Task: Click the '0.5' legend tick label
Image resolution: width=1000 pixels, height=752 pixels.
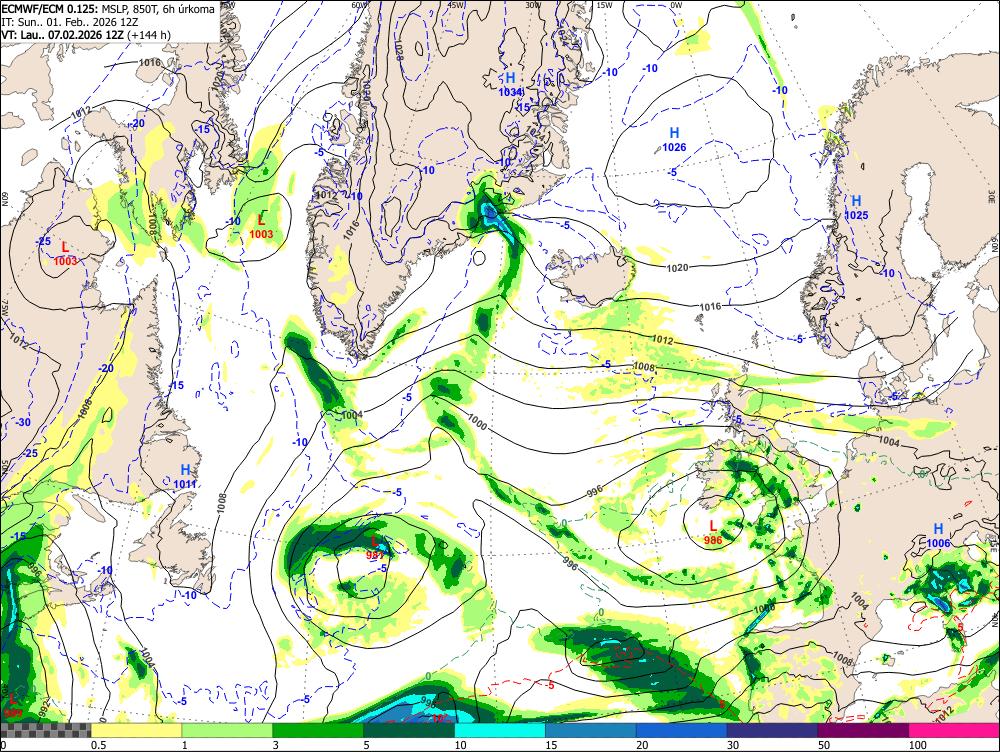Action: [98, 745]
